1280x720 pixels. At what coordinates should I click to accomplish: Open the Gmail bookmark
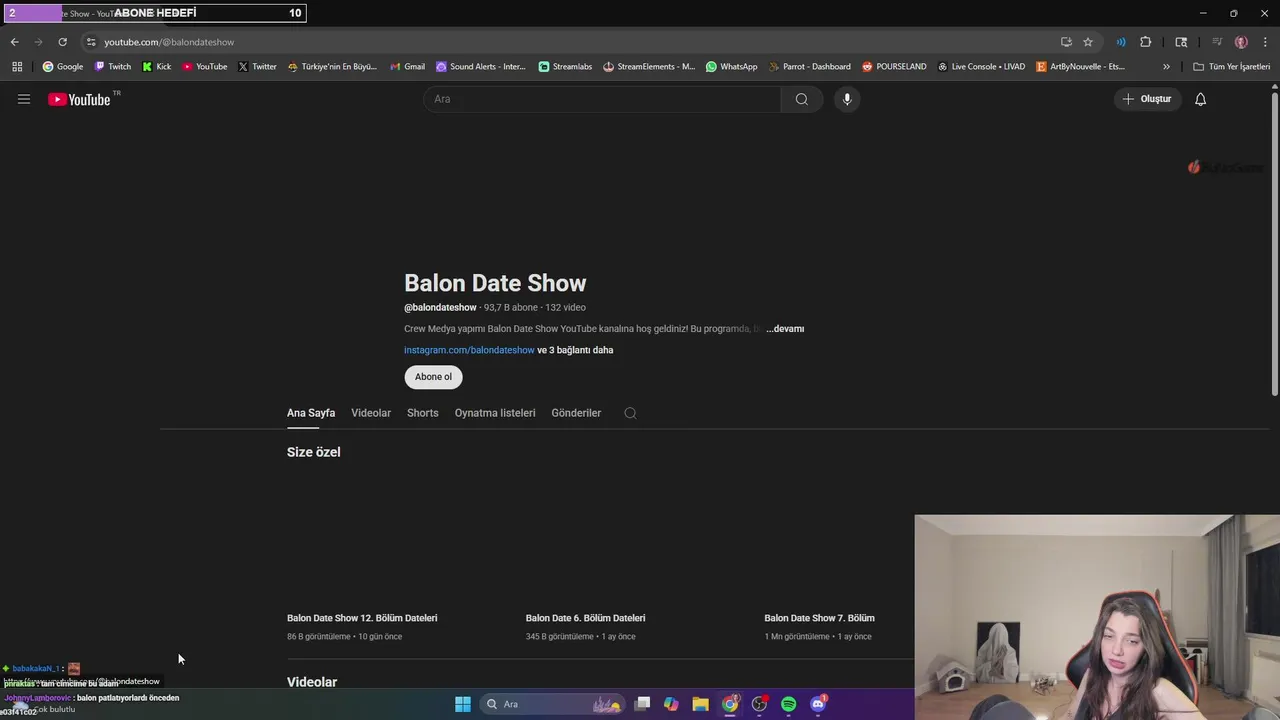[x=407, y=67]
